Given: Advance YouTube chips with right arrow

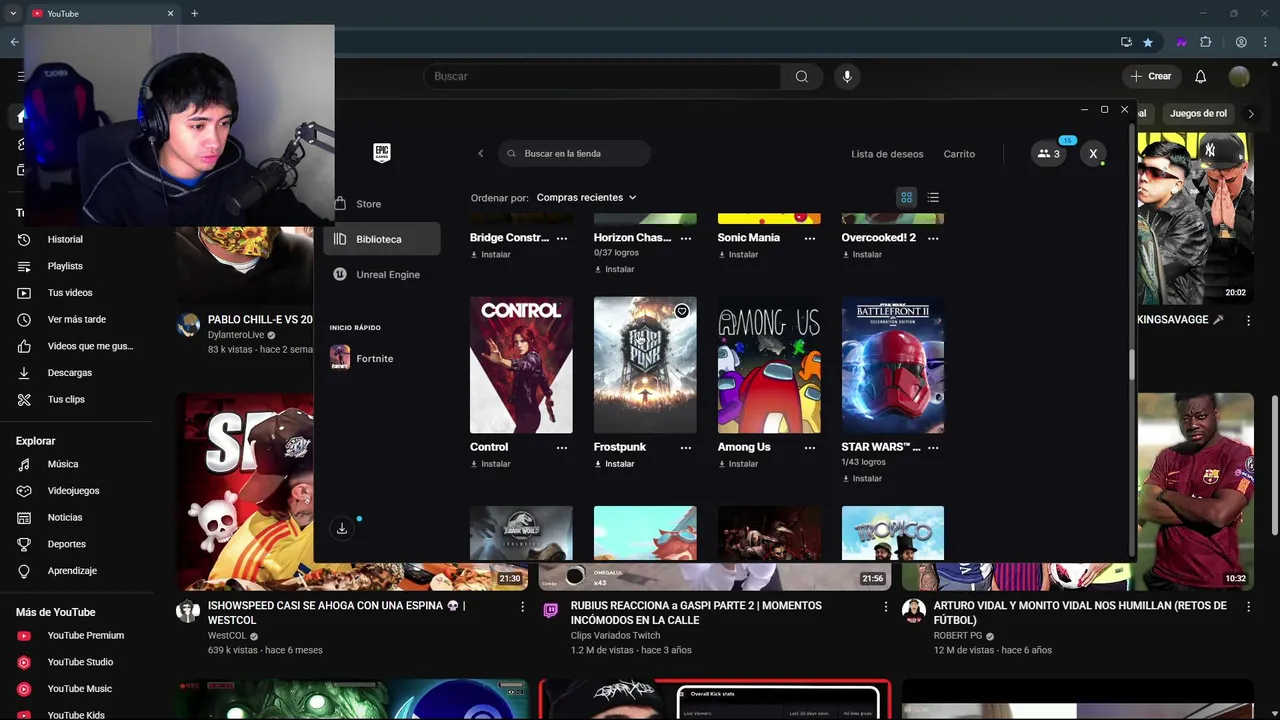Looking at the screenshot, I should point(1250,114).
